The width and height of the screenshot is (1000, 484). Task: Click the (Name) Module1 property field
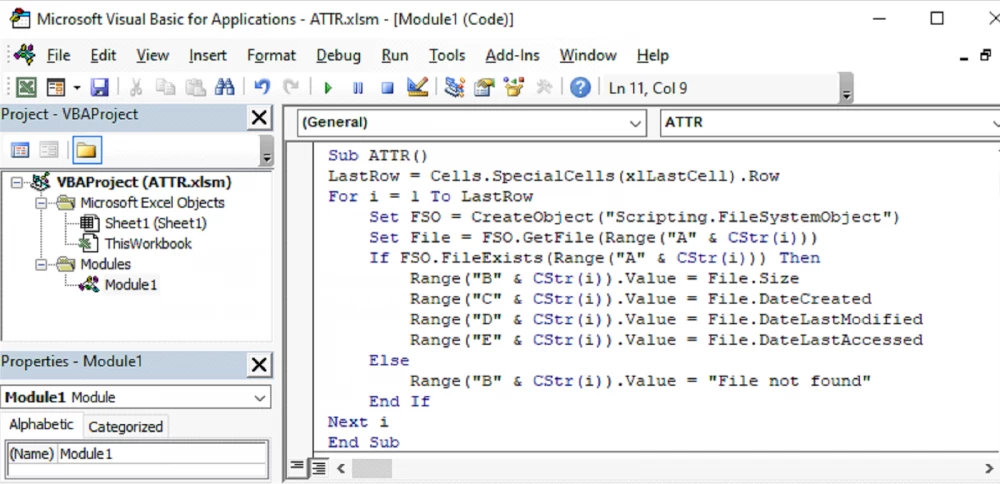pyautogui.click(x=160, y=454)
